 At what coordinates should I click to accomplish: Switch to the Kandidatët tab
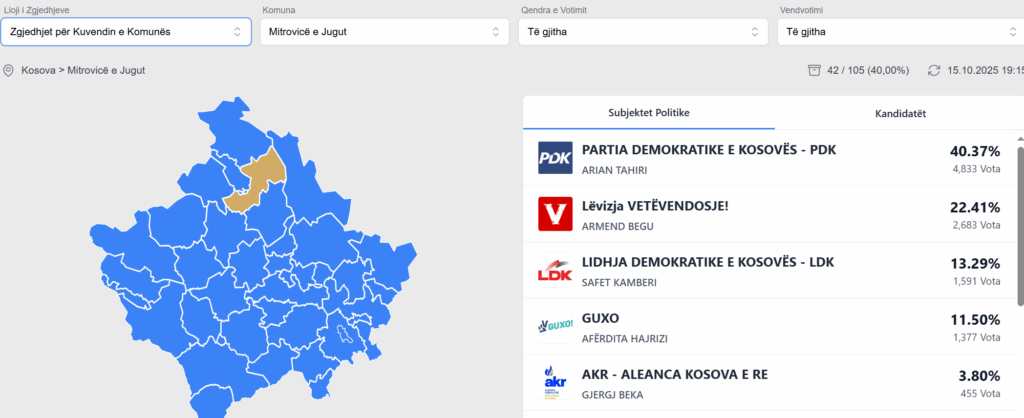tap(900, 113)
